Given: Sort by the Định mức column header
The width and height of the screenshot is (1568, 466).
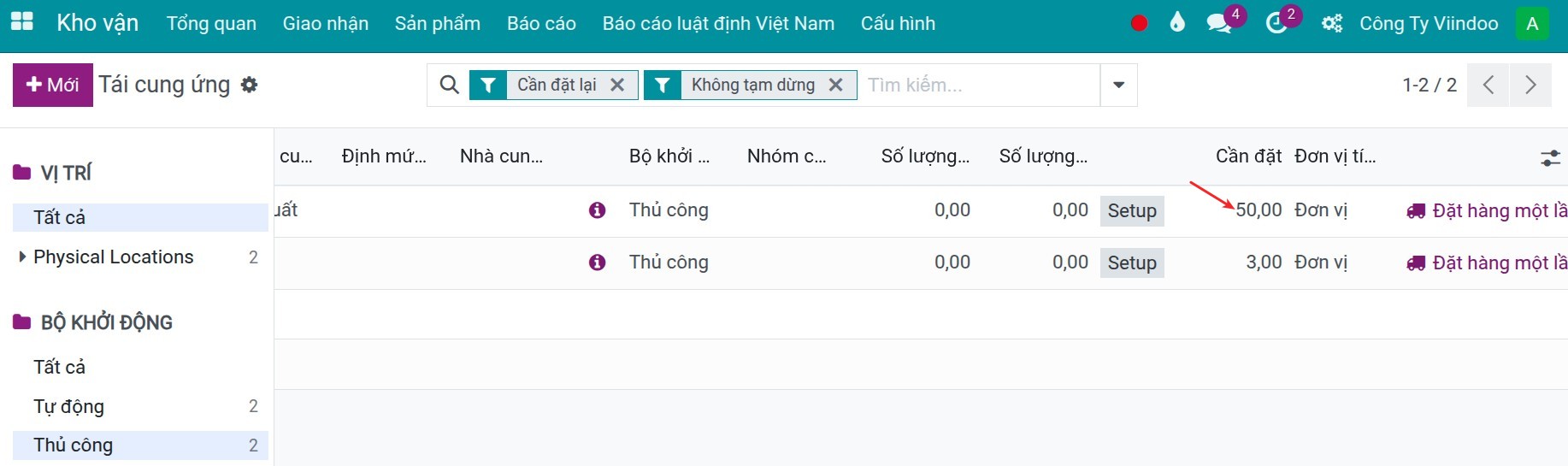Looking at the screenshot, I should pyautogui.click(x=384, y=156).
